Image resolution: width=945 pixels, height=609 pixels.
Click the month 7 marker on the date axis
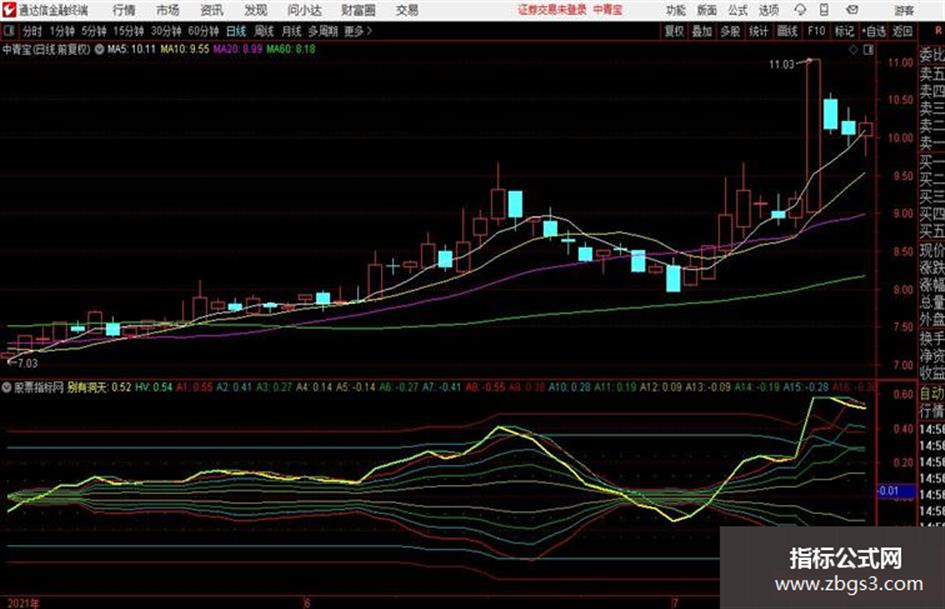pos(675,603)
